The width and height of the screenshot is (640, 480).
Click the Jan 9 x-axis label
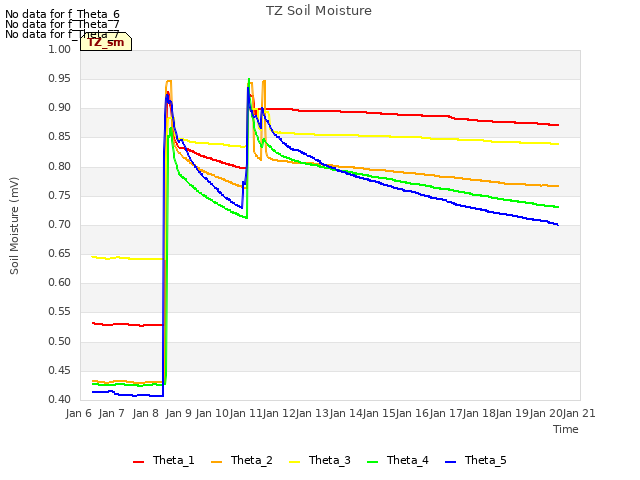tap(178, 413)
